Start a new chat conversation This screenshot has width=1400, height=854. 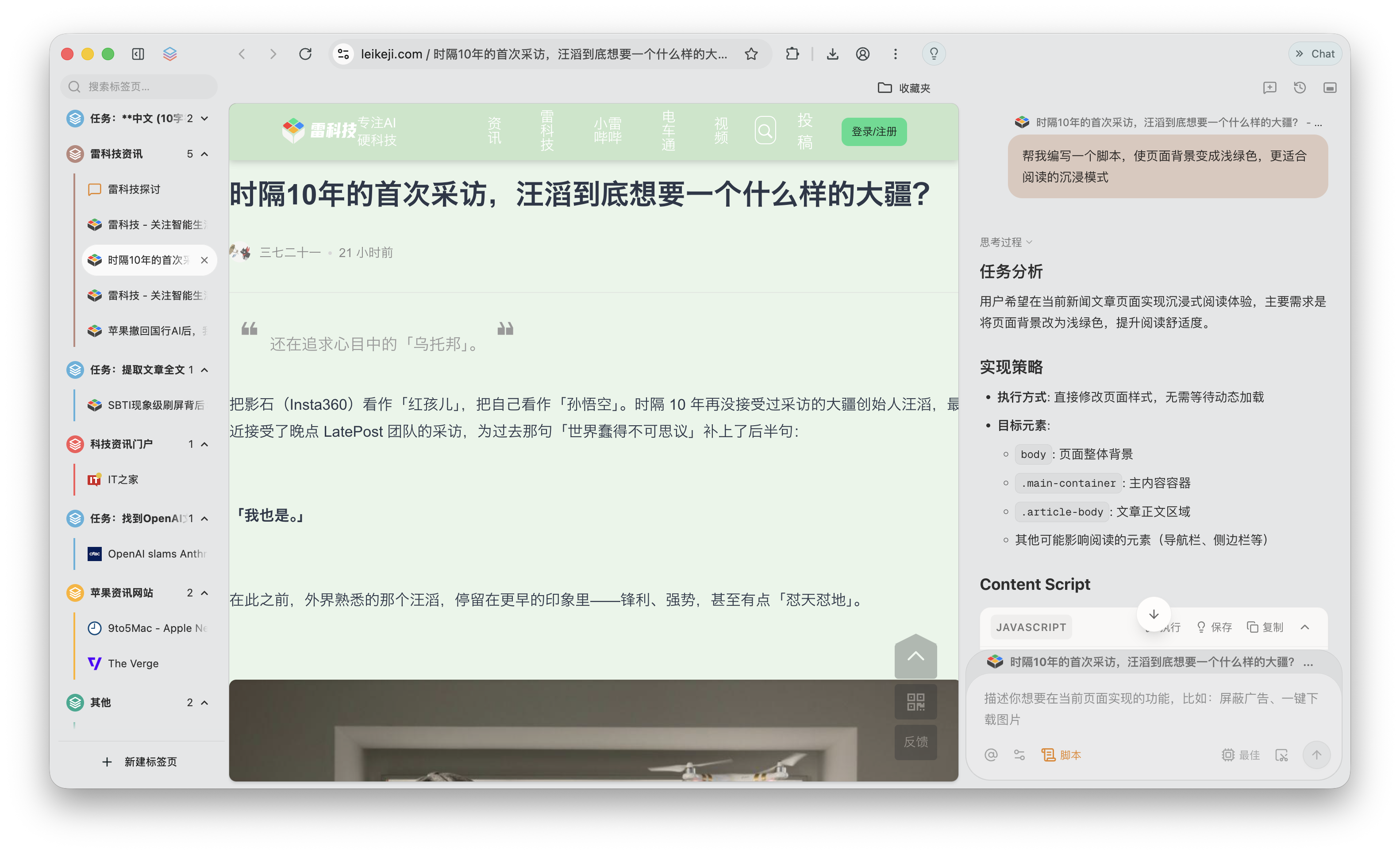point(1270,88)
